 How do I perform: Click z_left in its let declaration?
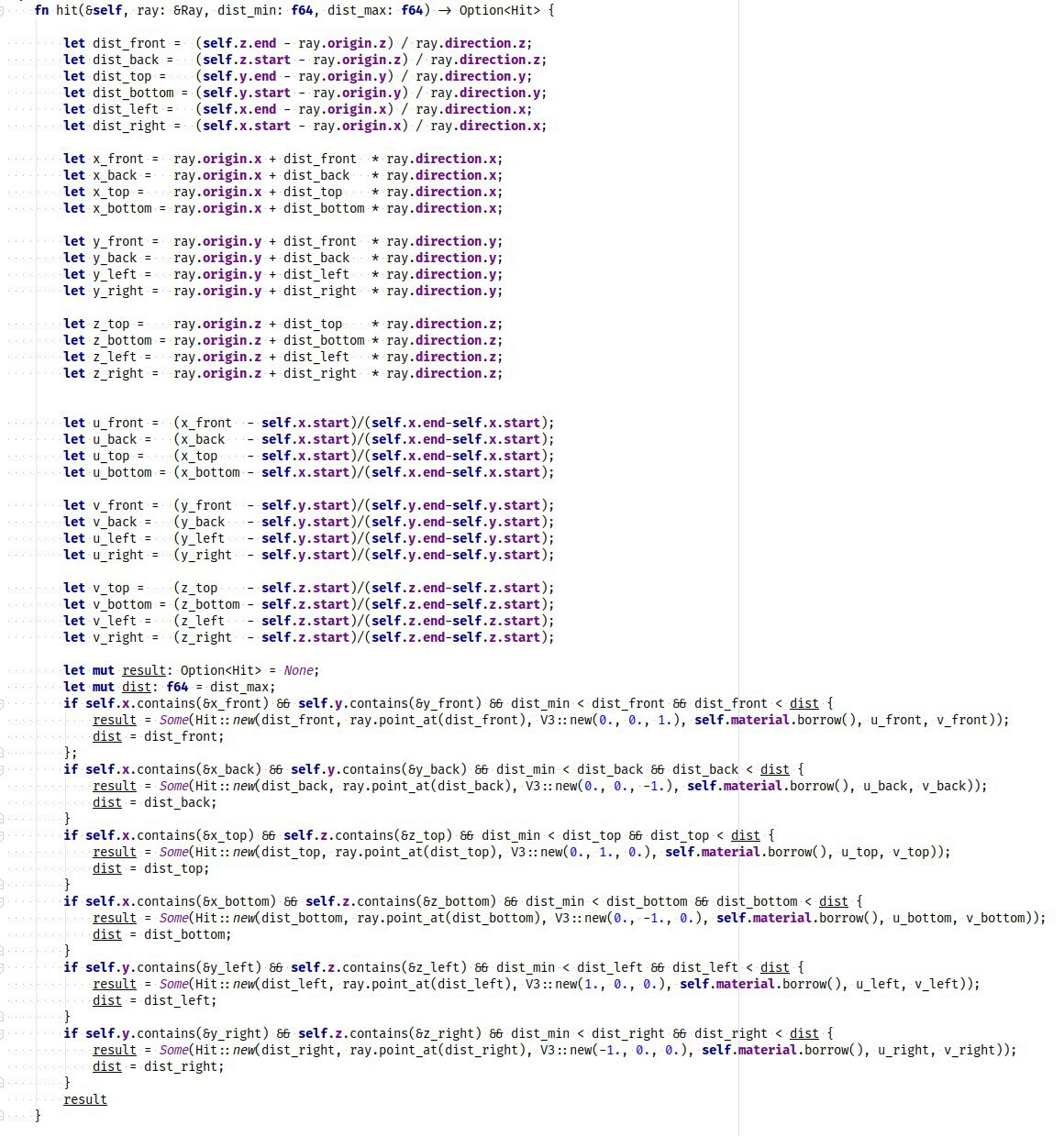tap(115, 357)
